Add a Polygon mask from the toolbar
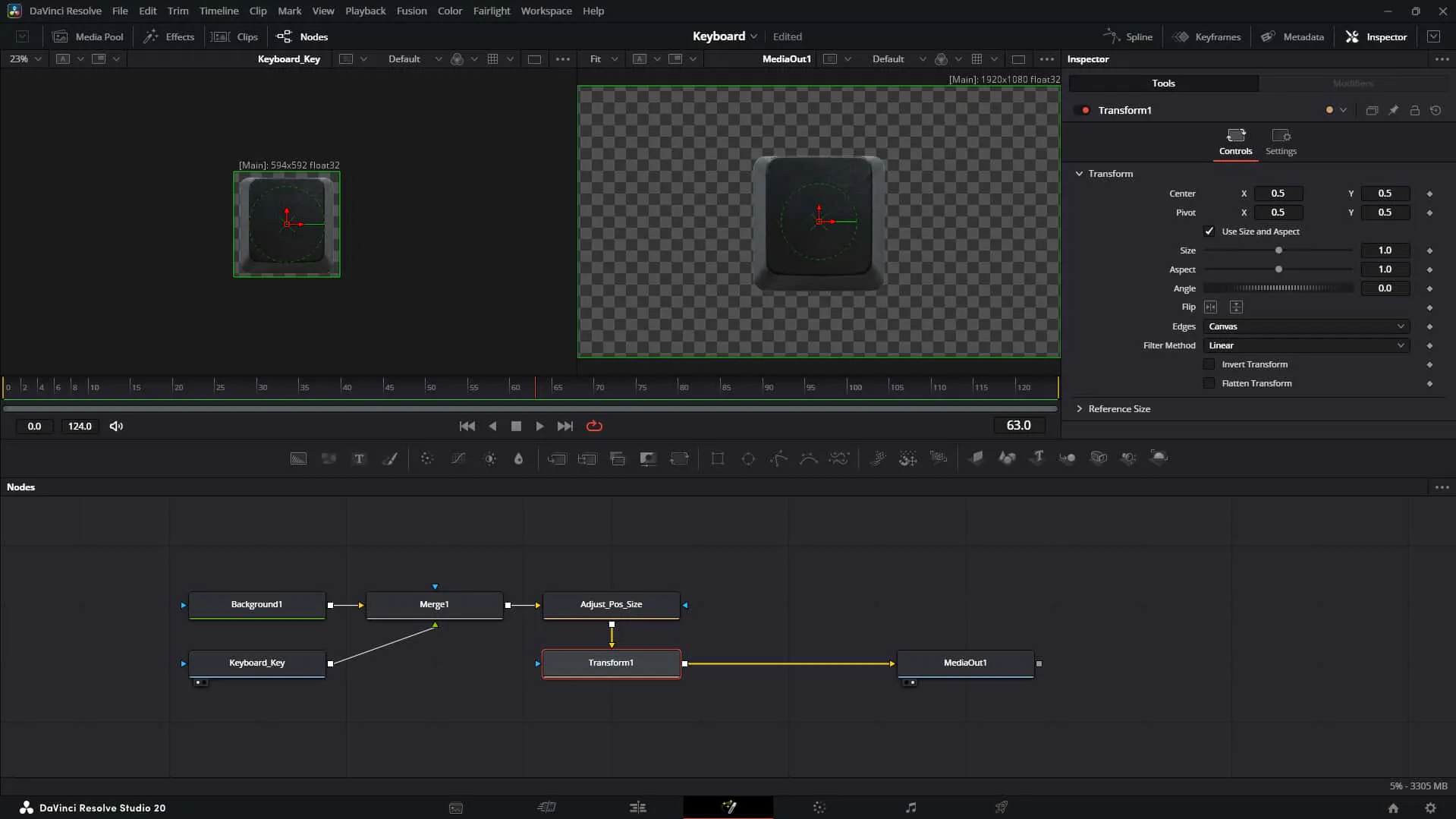This screenshot has height=819, width=1456. [x=778, y=458]
